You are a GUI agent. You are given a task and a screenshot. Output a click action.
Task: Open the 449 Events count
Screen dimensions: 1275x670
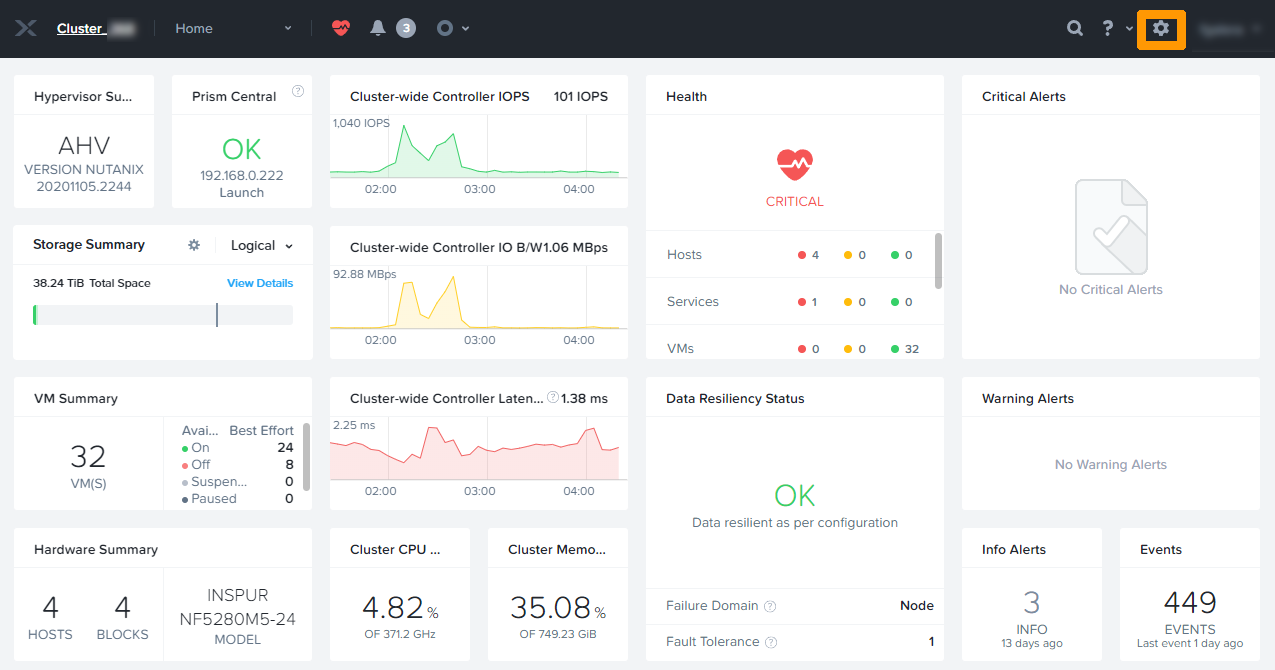(1190, 603)
